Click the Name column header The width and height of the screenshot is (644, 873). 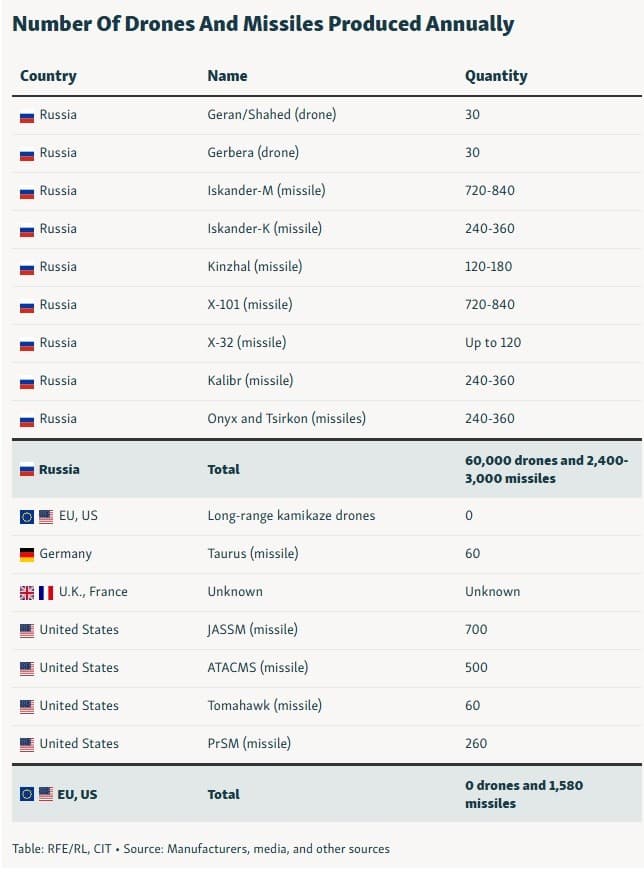pos(227,76)
